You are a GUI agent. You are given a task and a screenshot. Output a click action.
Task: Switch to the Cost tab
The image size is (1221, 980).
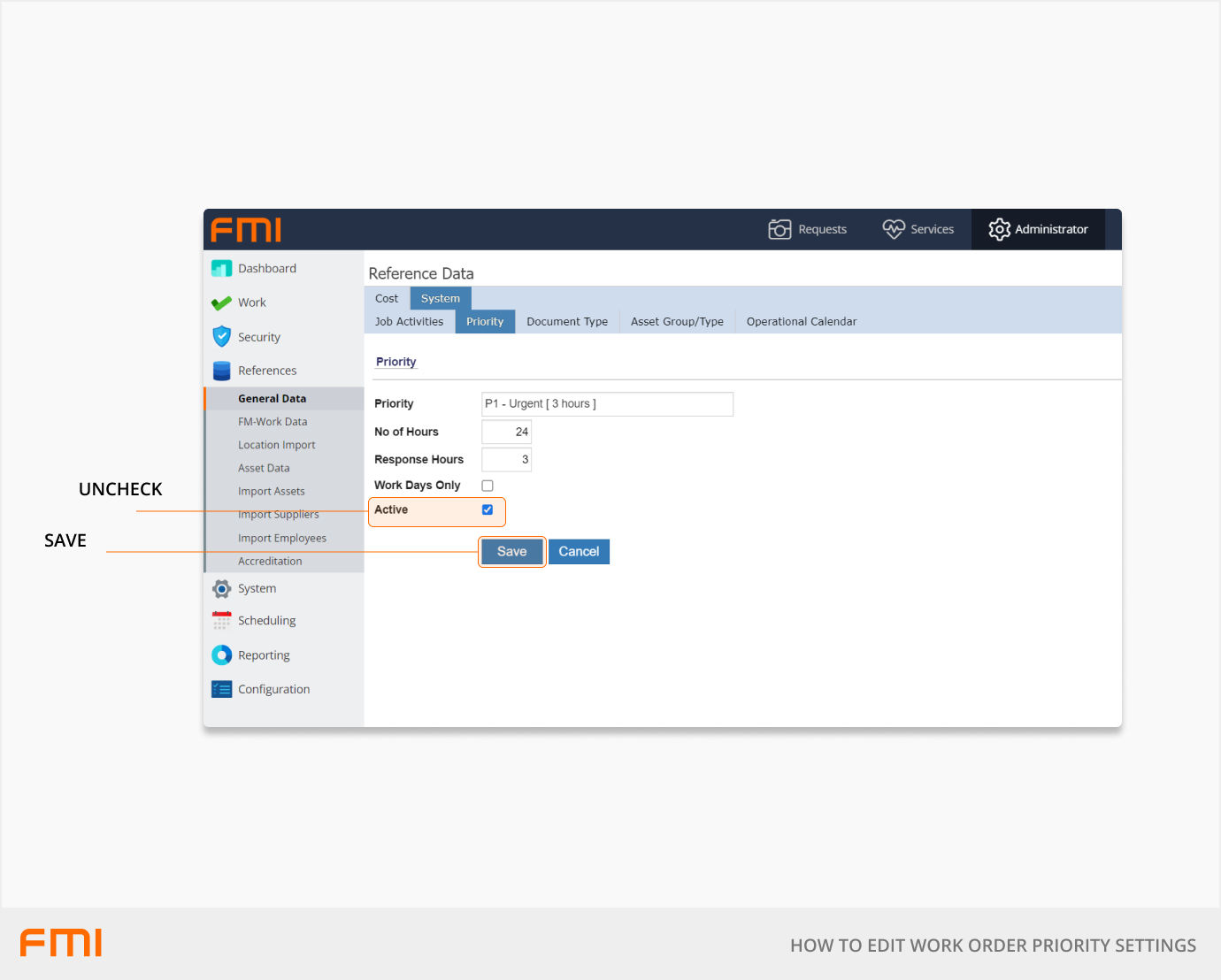(x=387, y=299)
